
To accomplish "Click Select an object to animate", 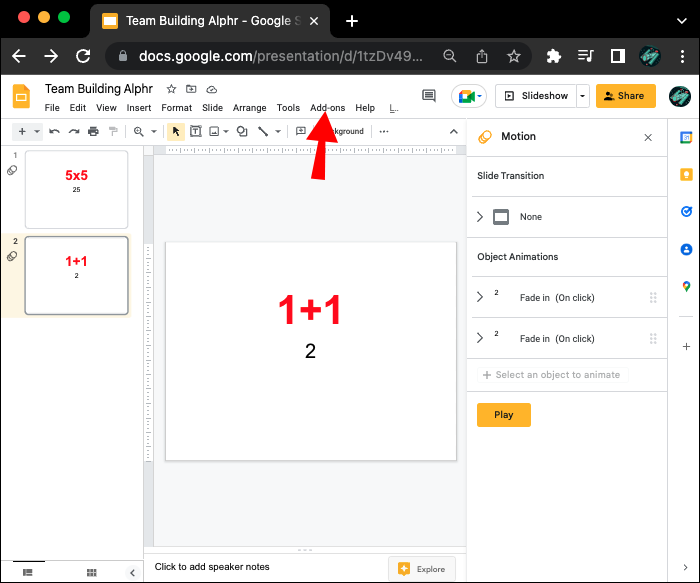I will pyautogui.click(x=553, y=375).
